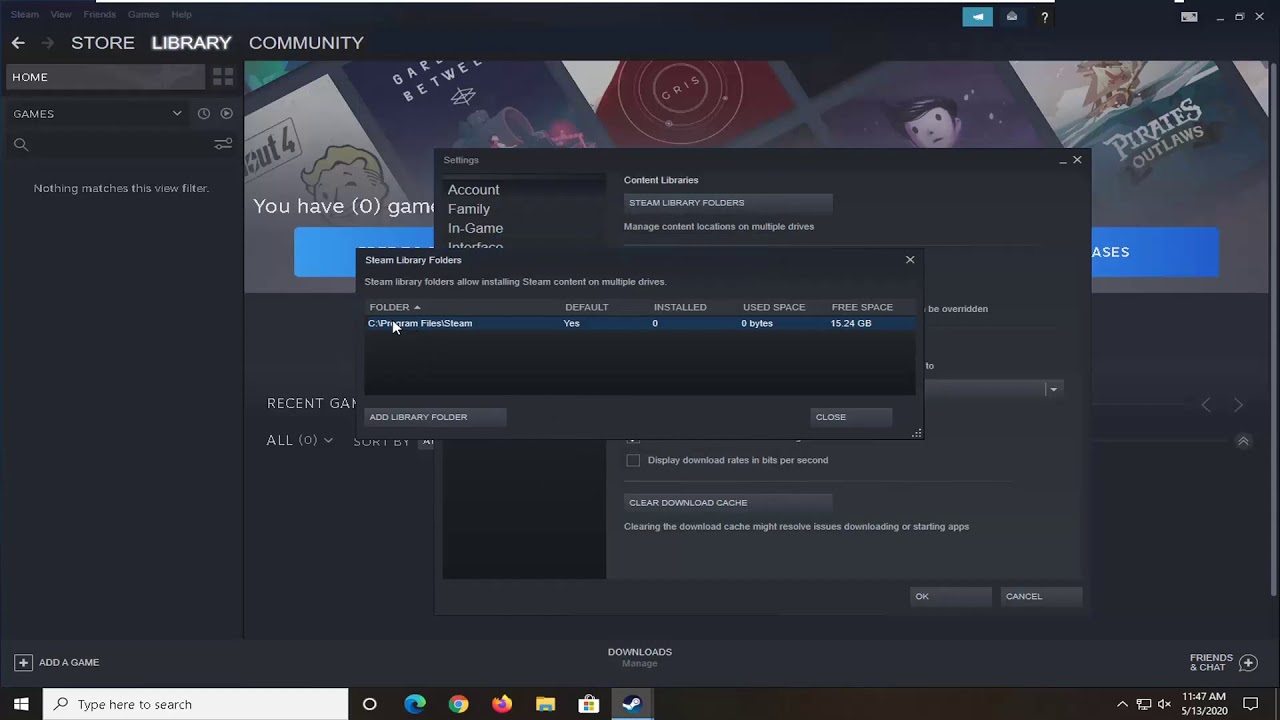Open the ALL (0) collection dropdown
Screen dimensions: 1280x720
300,440
